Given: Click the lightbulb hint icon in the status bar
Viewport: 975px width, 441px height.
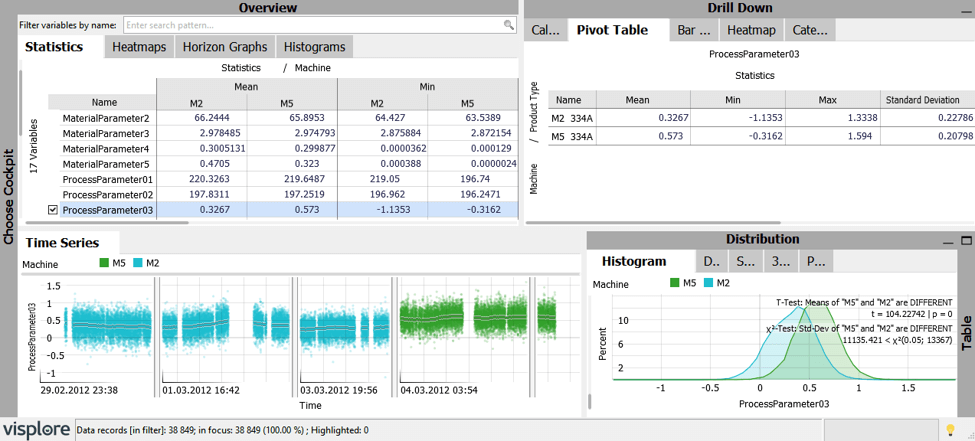Looking at the screenshot, I should pyautogui.click(x=950, y=430).
